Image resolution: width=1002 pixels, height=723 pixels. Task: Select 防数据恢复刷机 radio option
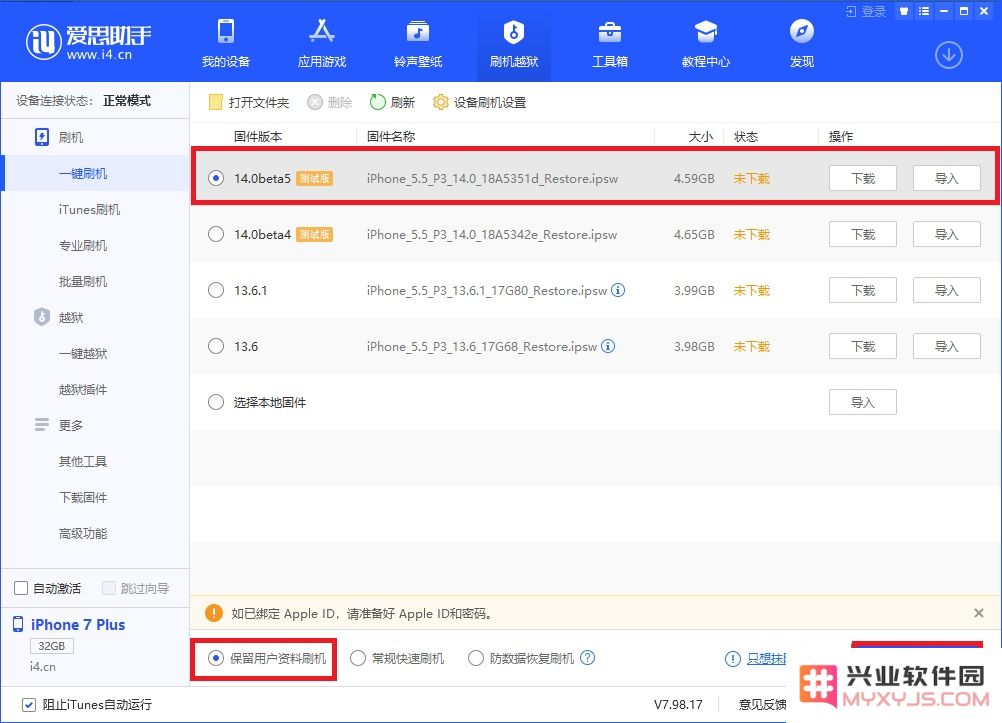(475, 658)
